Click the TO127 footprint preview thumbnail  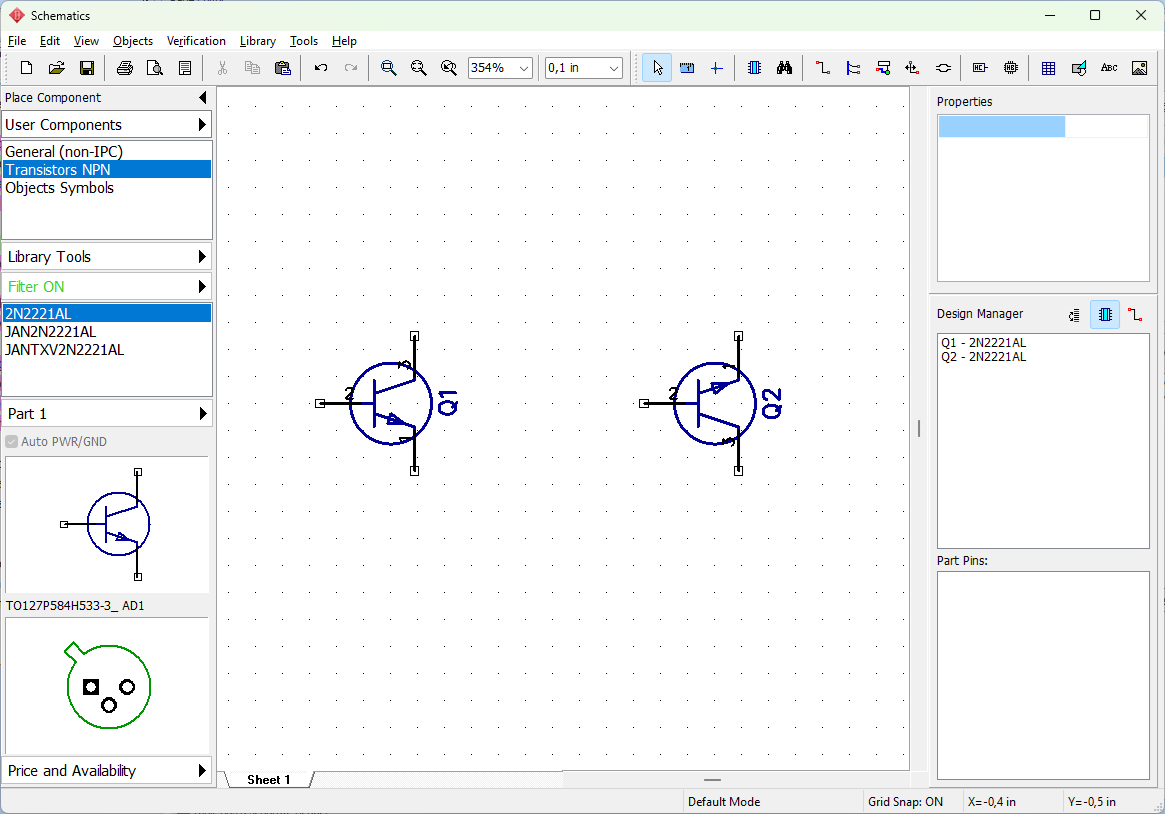pos(107,686)
